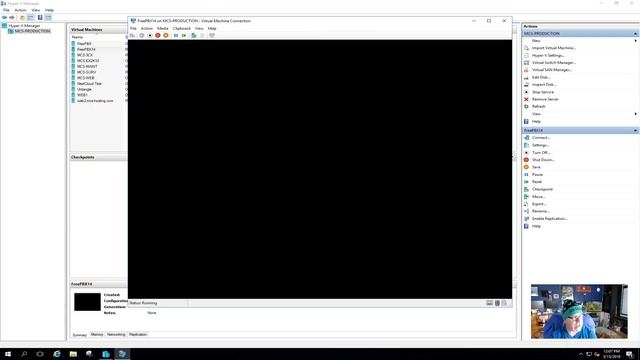Select MCS-PRODUCTION server in console tree
Screen dimensions: 640x360
tap(32, 31)
